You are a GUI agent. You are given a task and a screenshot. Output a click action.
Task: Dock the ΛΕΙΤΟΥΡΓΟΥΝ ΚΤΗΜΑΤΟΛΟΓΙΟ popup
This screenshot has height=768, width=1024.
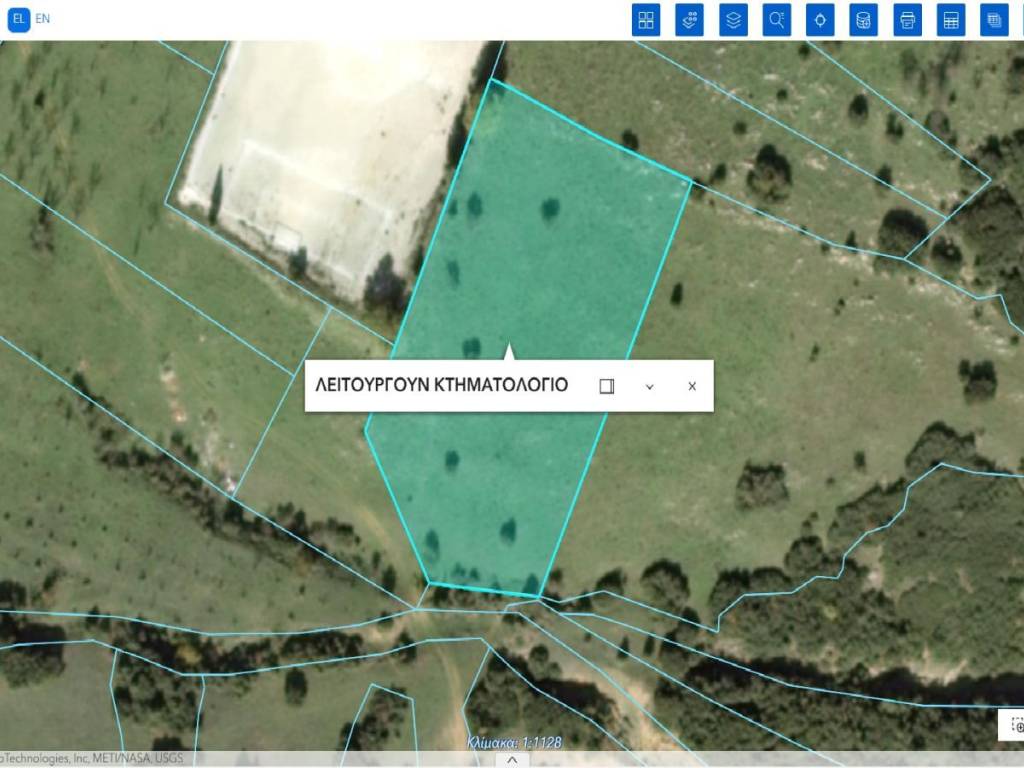coord(606,386)
